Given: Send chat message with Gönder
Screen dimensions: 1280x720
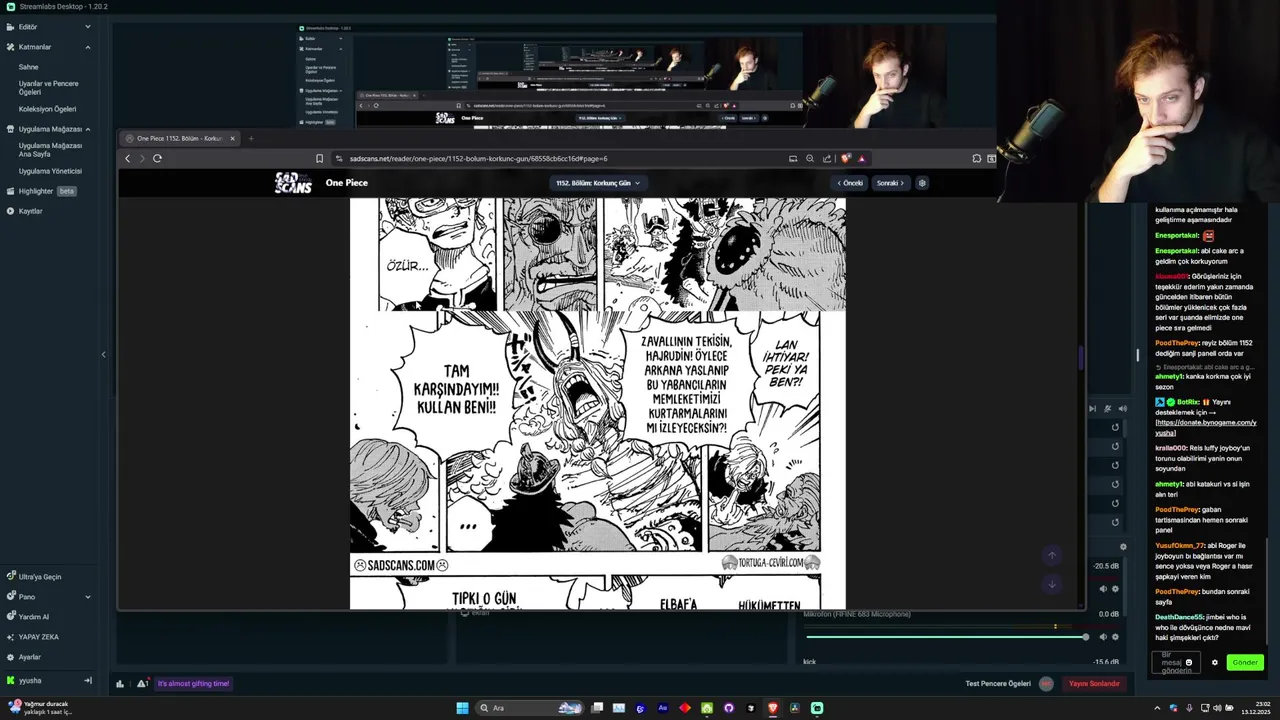Looking at the screenshot, I should (1245, 662).
